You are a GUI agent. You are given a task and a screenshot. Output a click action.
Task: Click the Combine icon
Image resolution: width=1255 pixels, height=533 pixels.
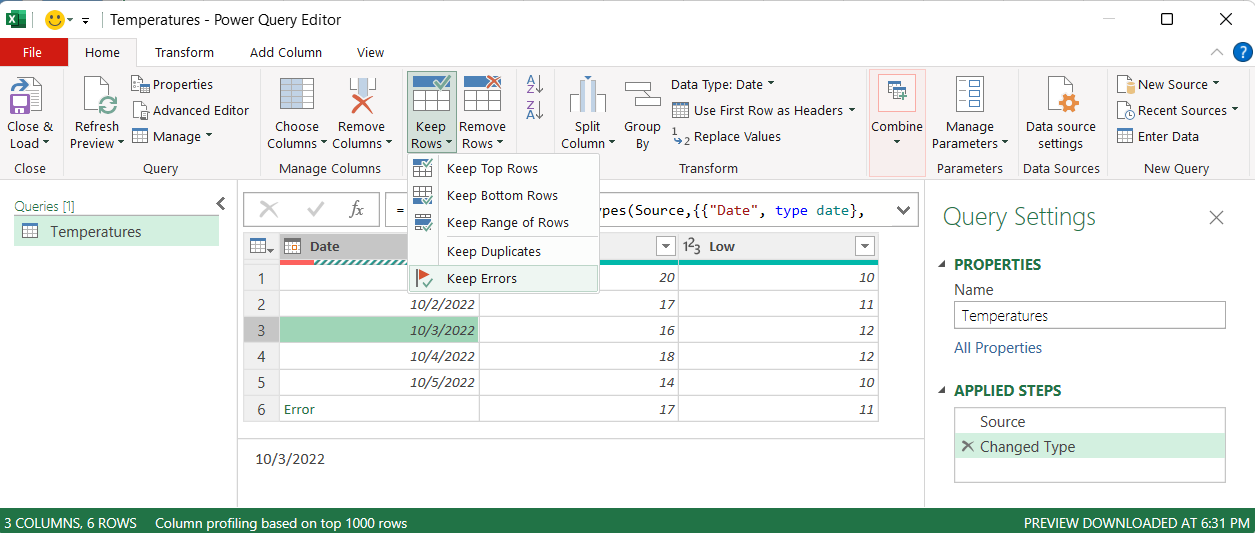tap(897, 93)
